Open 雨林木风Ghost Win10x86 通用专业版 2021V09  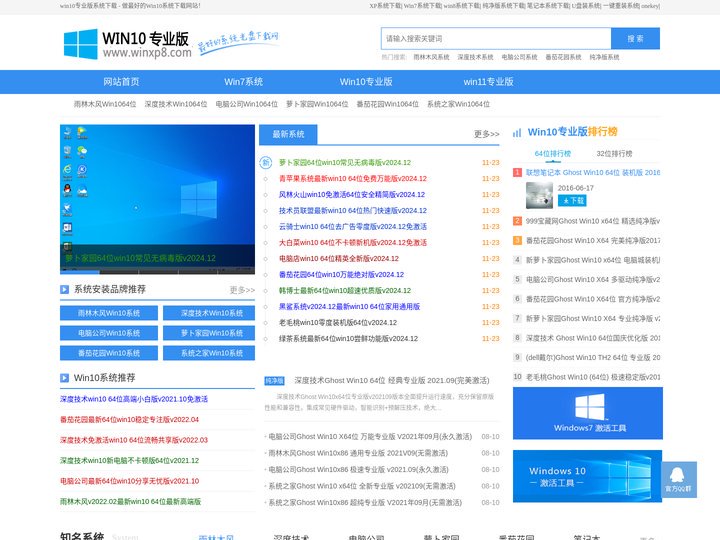(x=358, y=453)
